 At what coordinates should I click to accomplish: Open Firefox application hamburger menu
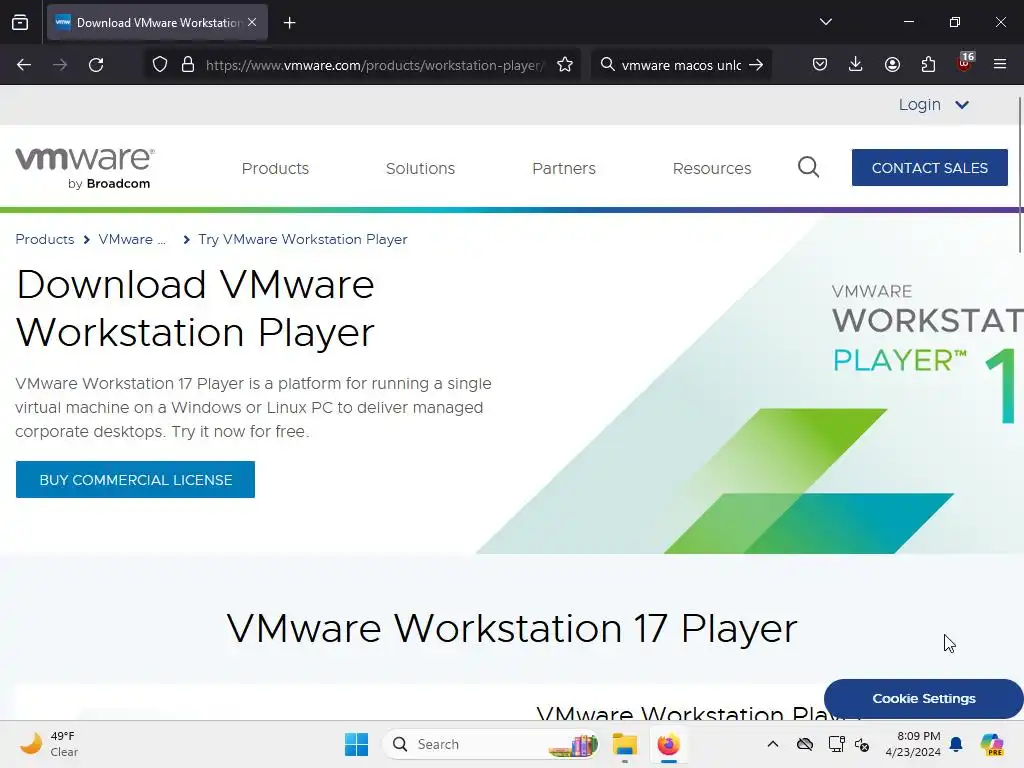(1000, 64)
